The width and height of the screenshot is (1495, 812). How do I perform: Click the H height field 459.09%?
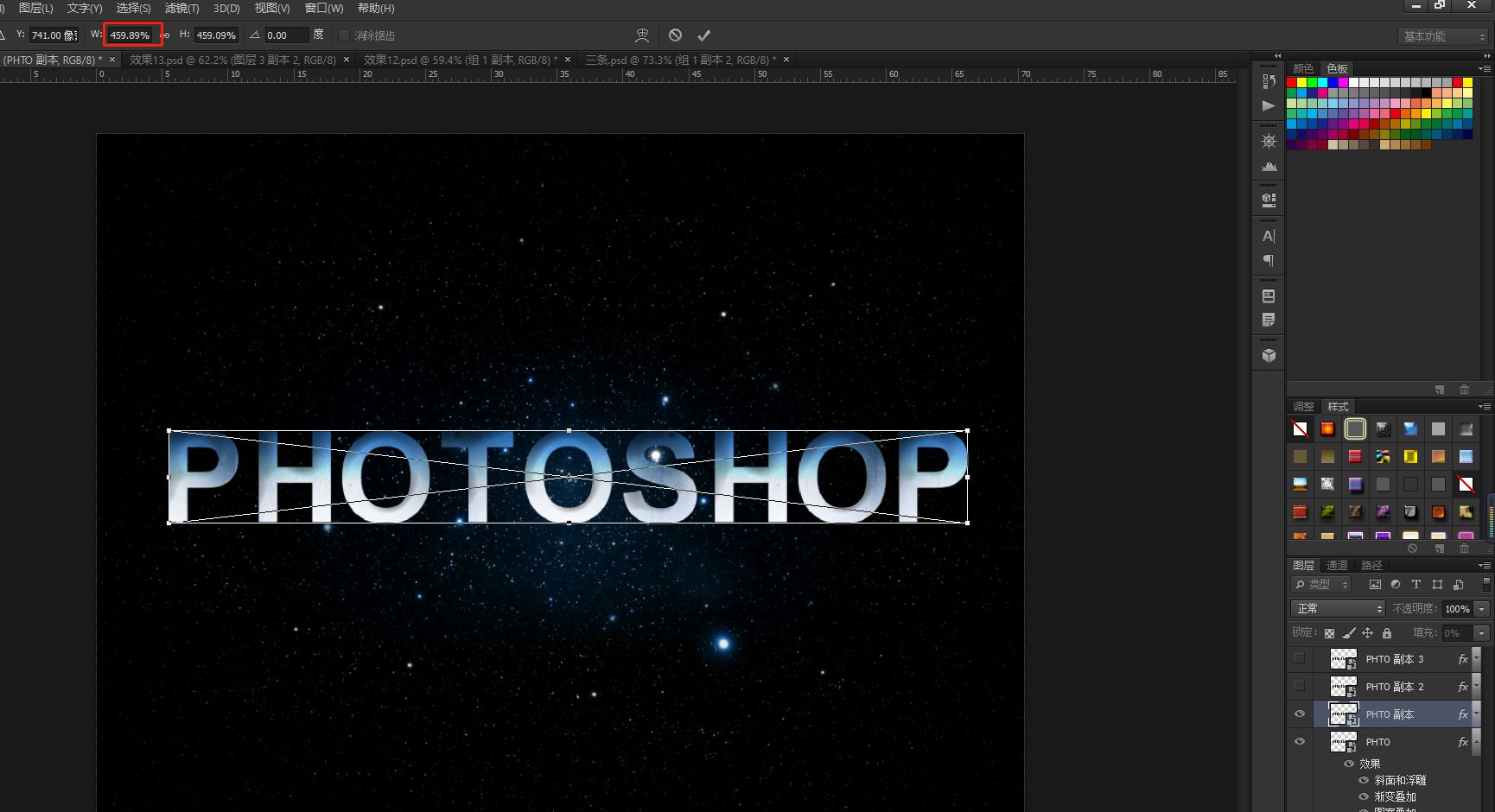pyautogui.click(x=216, y=35)
